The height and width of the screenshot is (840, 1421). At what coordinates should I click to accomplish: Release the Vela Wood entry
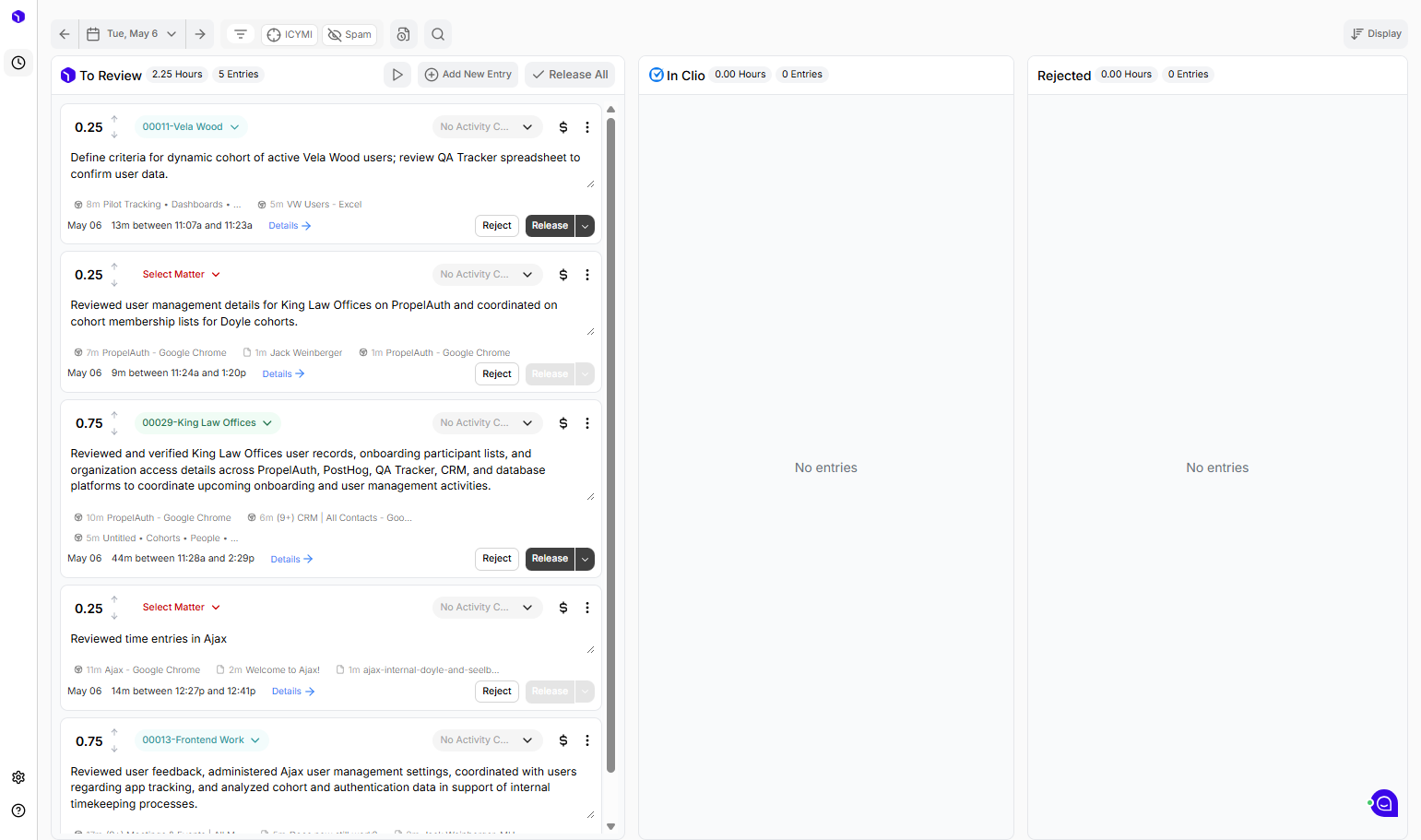(x=551, y=226)
